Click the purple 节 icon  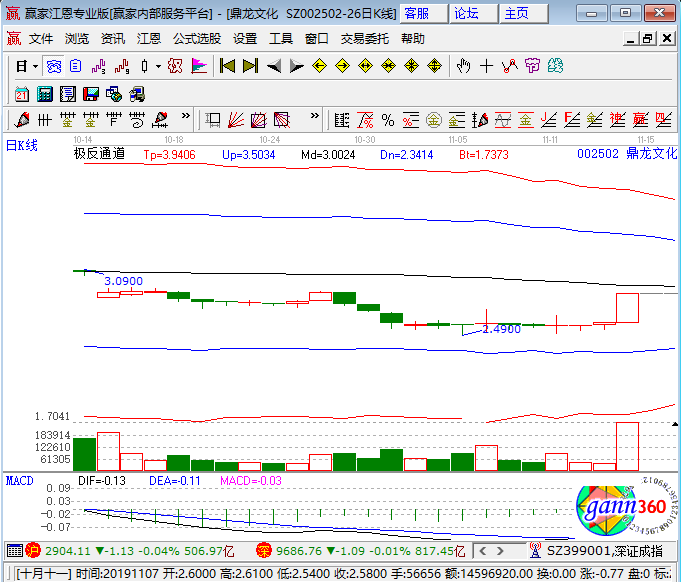[x=532, y=66]
